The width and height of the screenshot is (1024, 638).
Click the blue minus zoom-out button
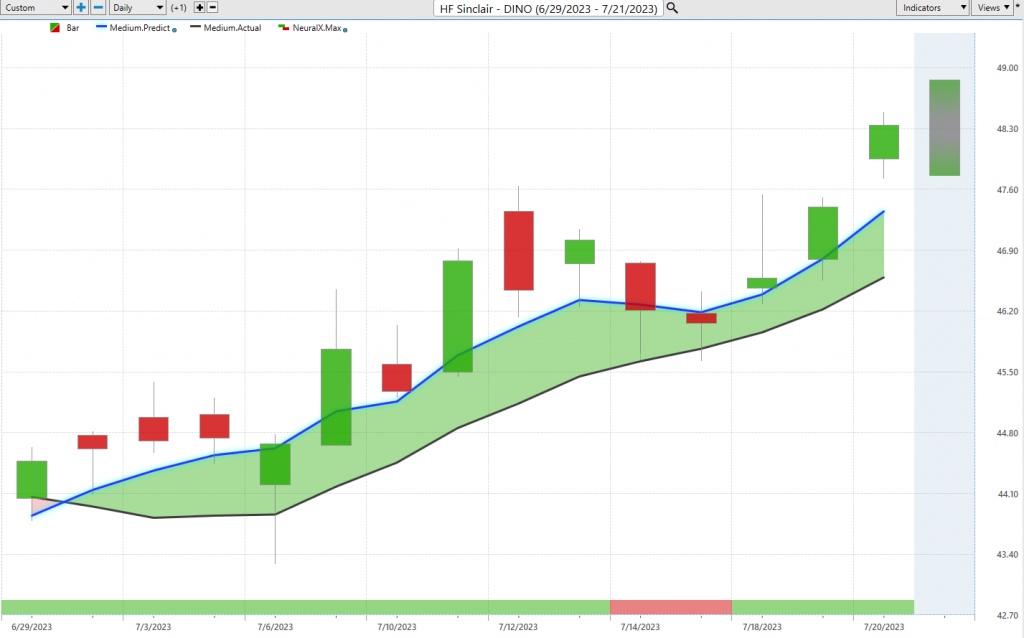98,8
